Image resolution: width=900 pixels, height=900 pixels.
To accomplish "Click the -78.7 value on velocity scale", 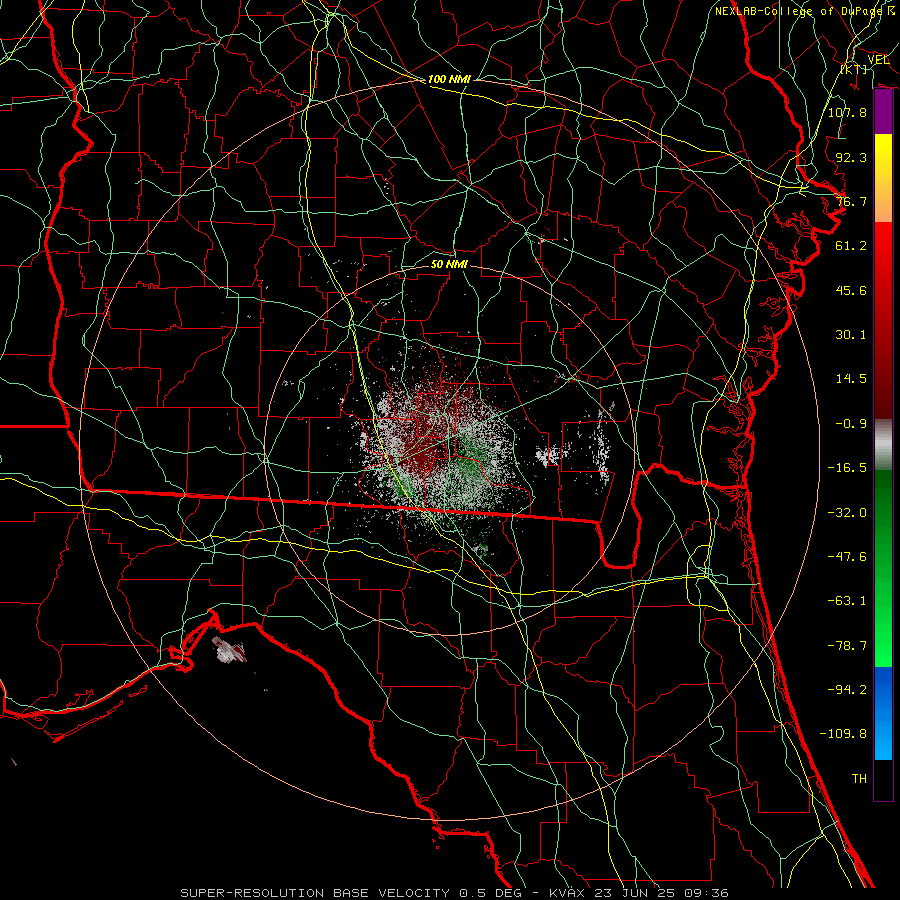I will [847, 646].
